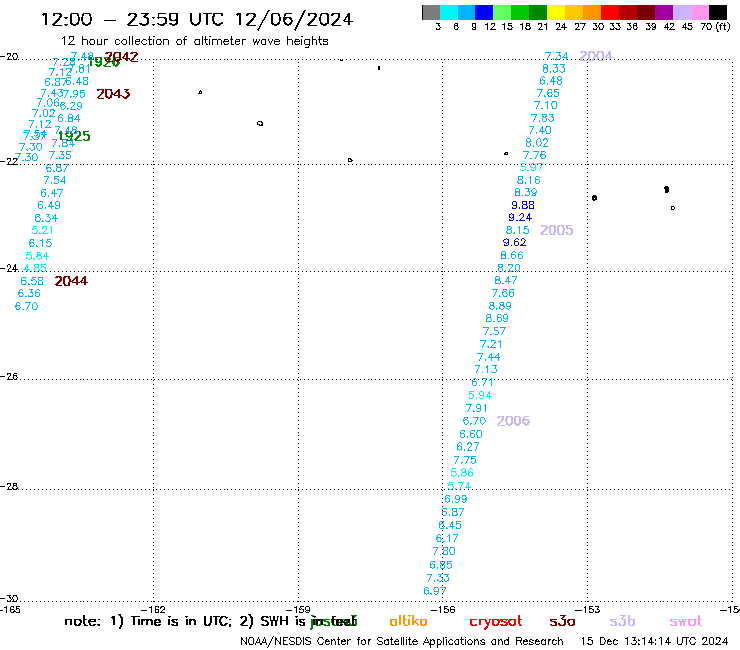
Task: Click the timestamp '15 Dec 13:14:14 UTC 2024'
Action: (654, 642)
